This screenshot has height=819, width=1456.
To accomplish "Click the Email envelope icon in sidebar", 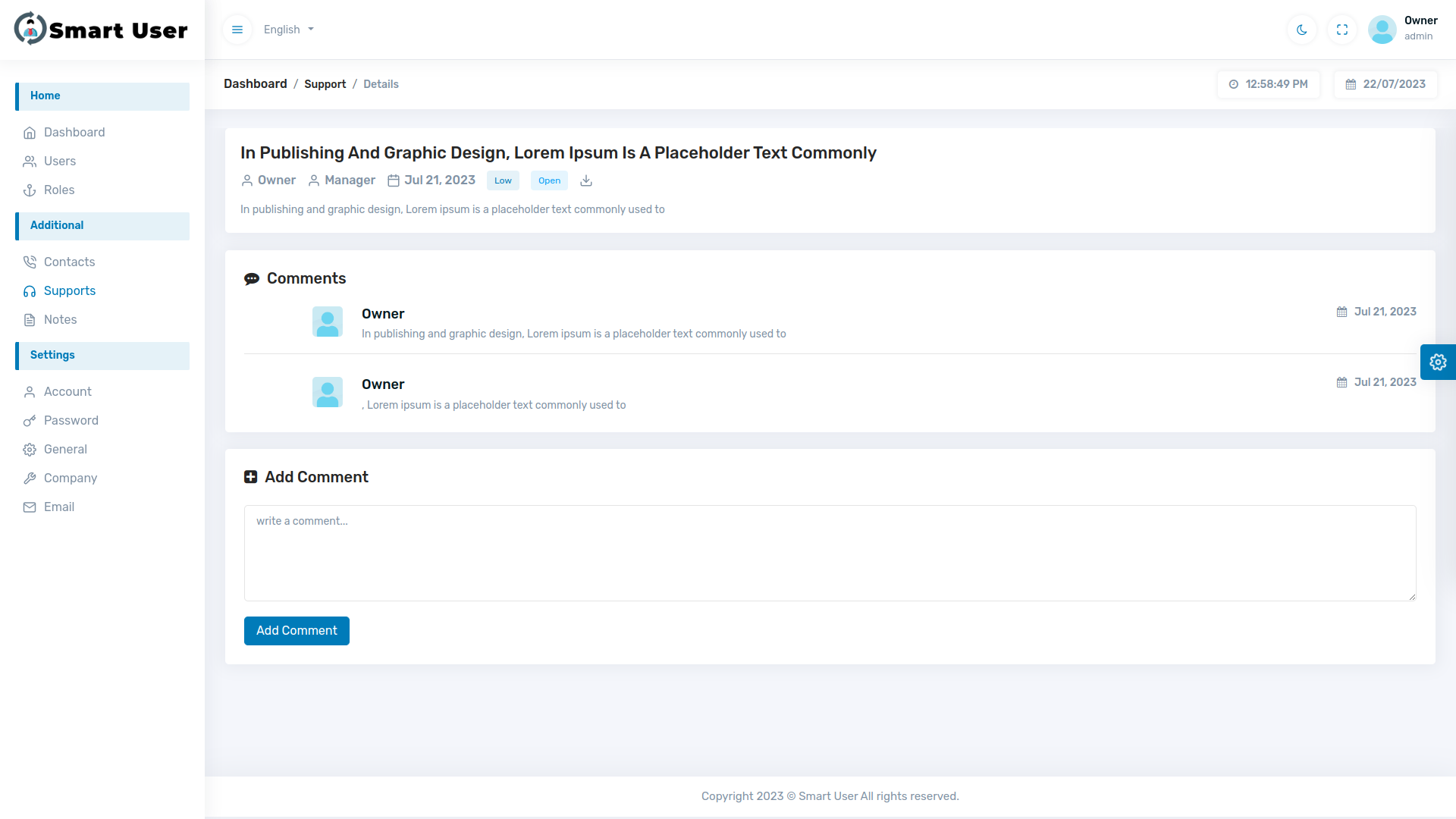I will [x=29, y=507].
